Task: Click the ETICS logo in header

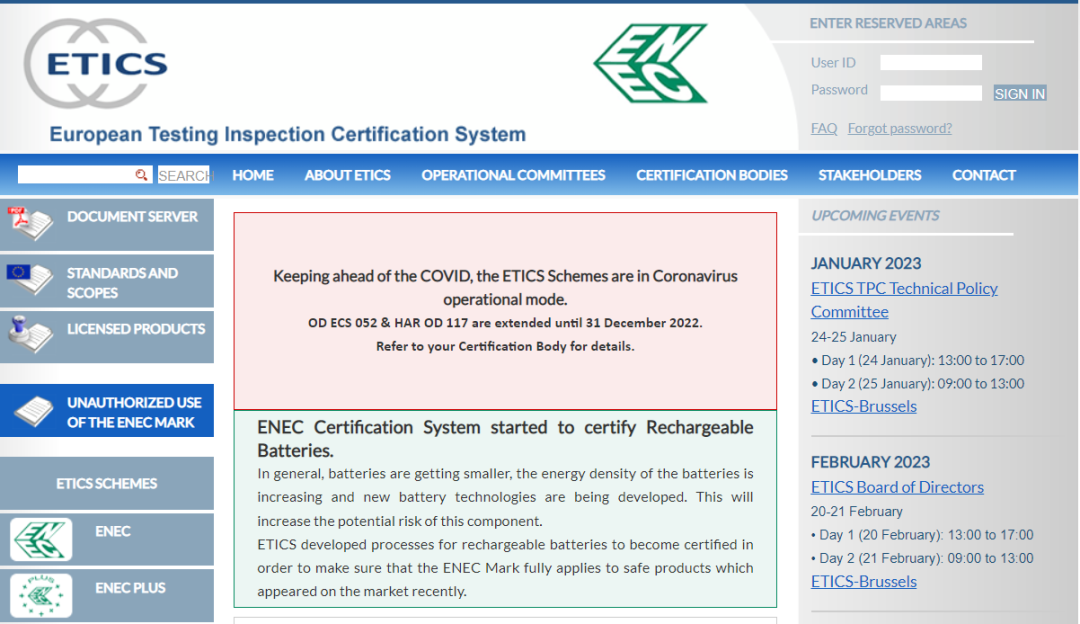Action: pos(97,64)
